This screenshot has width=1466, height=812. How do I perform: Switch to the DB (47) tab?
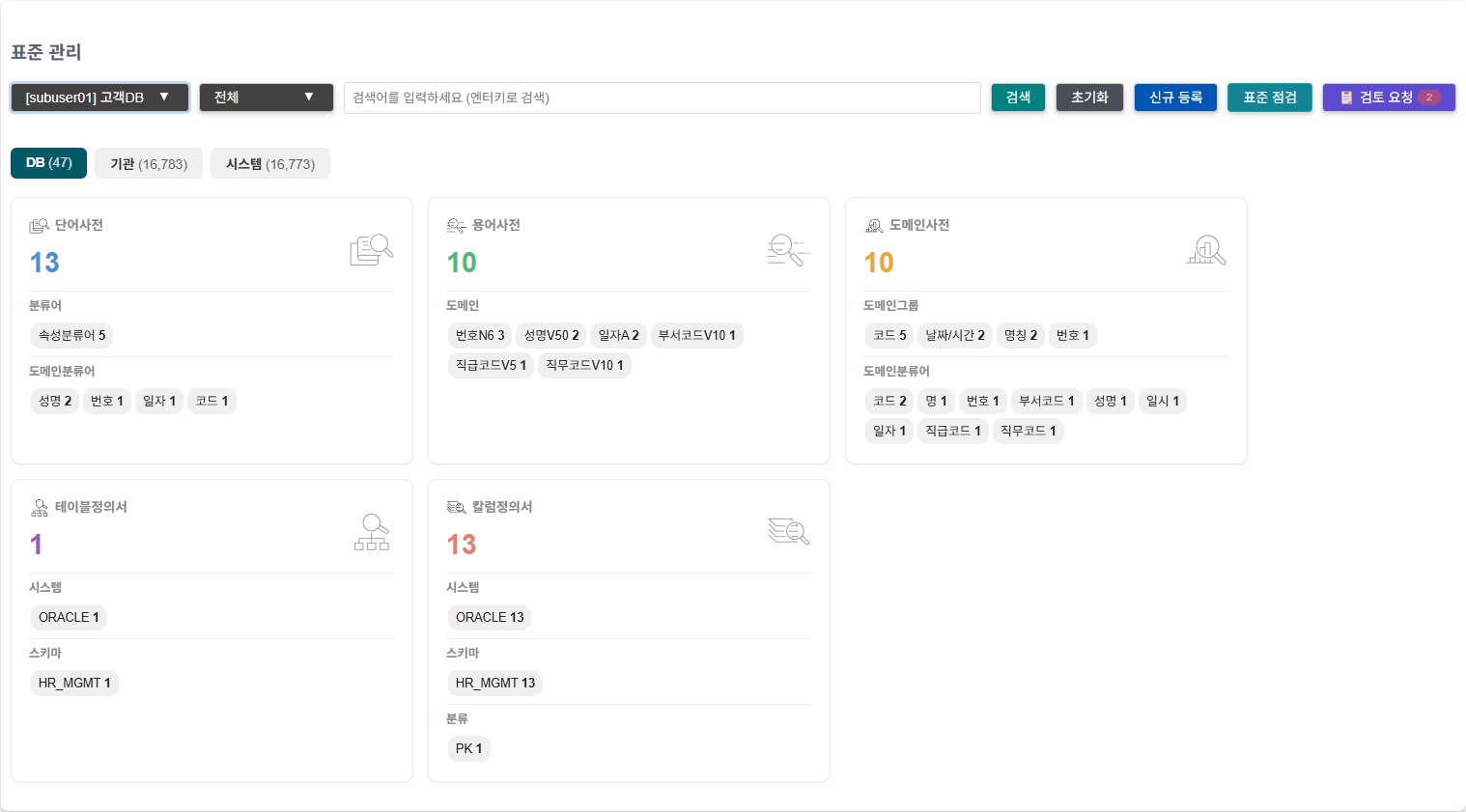pyautogui.click(x=49, y=163)
